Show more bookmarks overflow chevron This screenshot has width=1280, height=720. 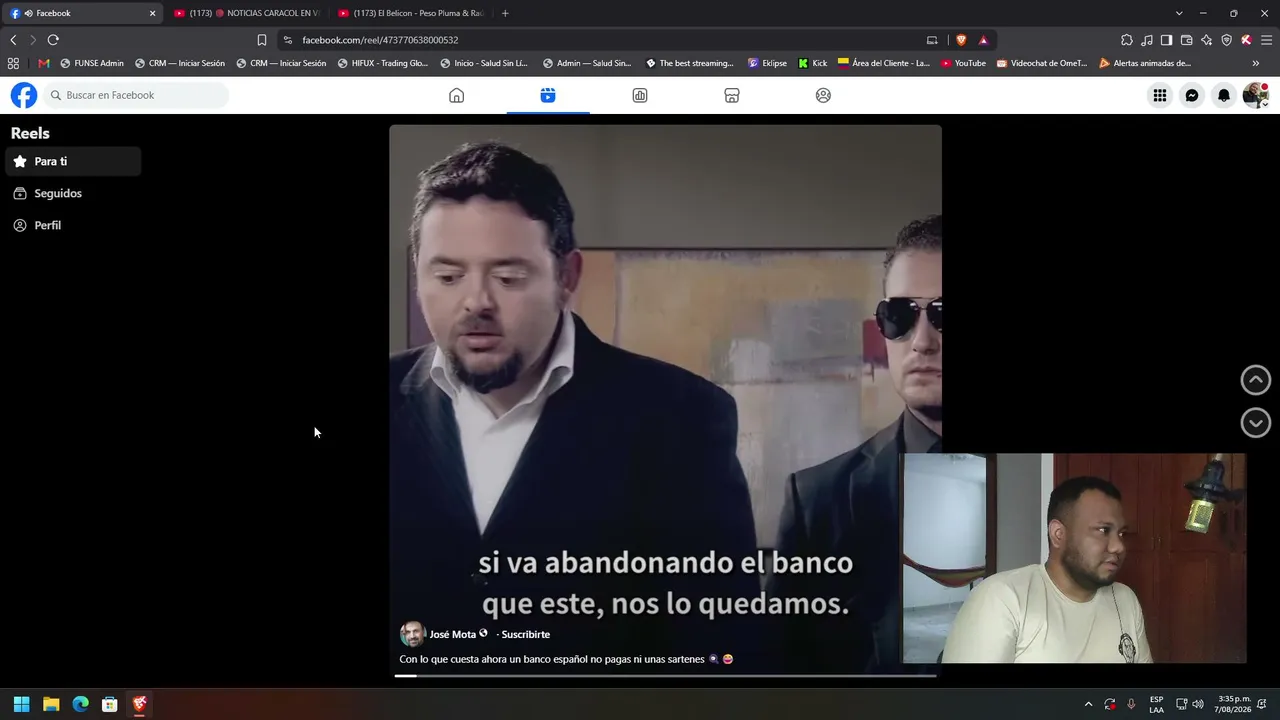point(1256,63)
